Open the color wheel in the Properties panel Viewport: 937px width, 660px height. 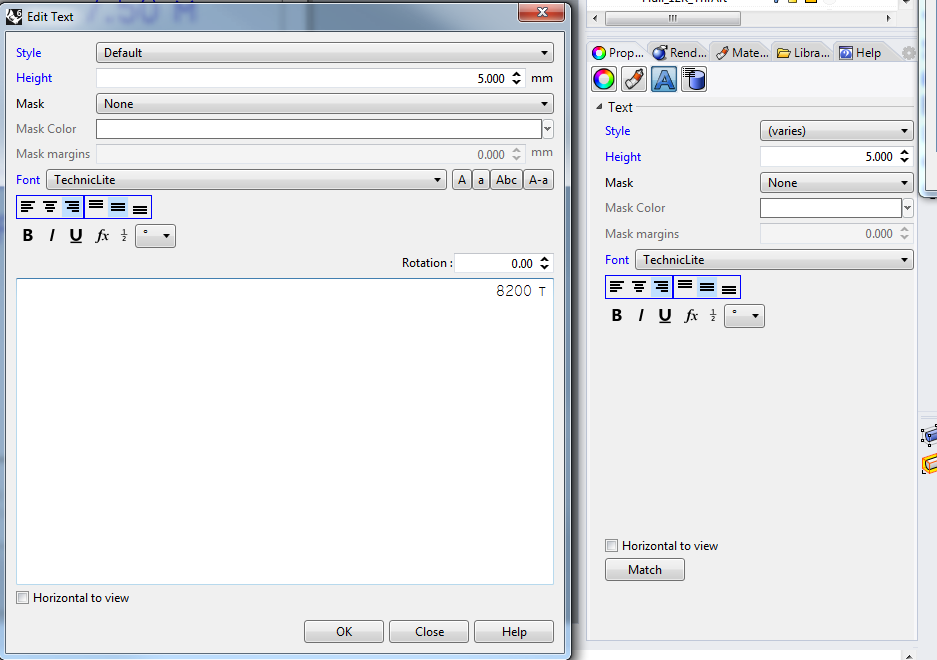[x=603, y=80]
